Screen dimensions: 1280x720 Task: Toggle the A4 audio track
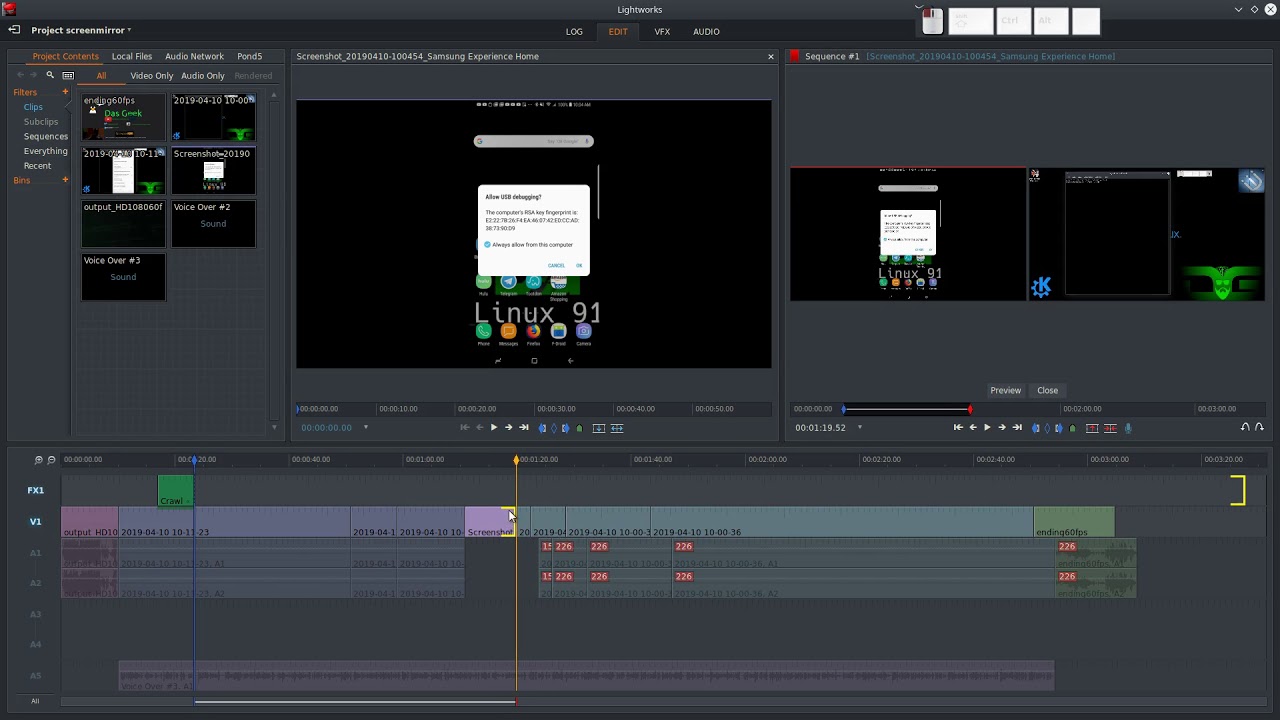tap(35, 644)
